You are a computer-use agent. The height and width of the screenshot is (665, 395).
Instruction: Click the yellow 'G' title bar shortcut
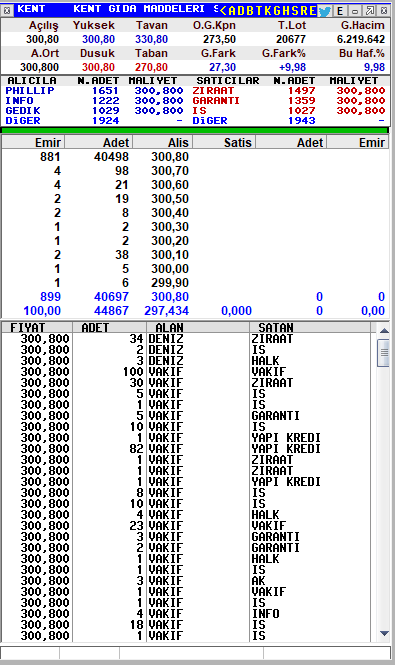click(x=277, y=11)
